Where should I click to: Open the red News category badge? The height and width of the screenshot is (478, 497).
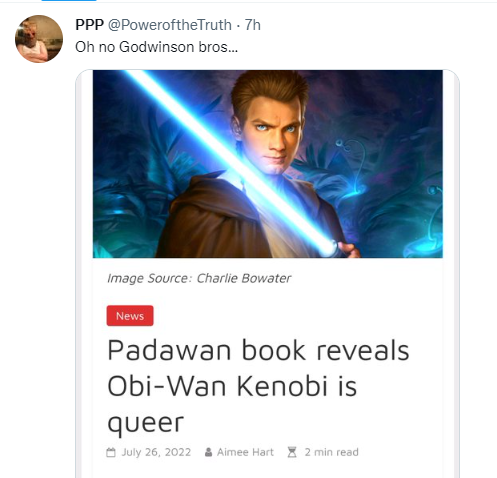(130, 316)
